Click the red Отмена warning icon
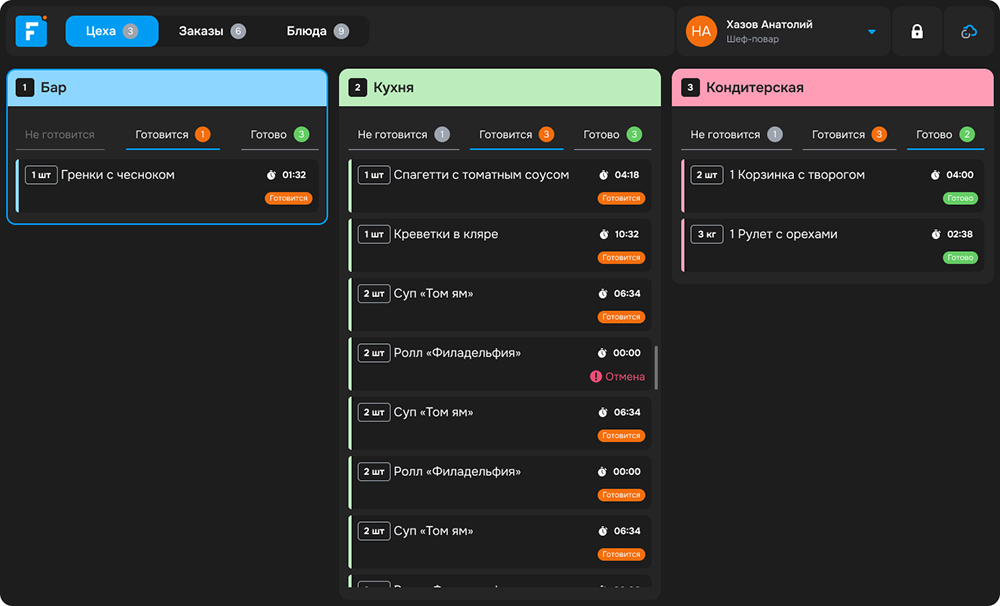 click(x=596, y=377)
